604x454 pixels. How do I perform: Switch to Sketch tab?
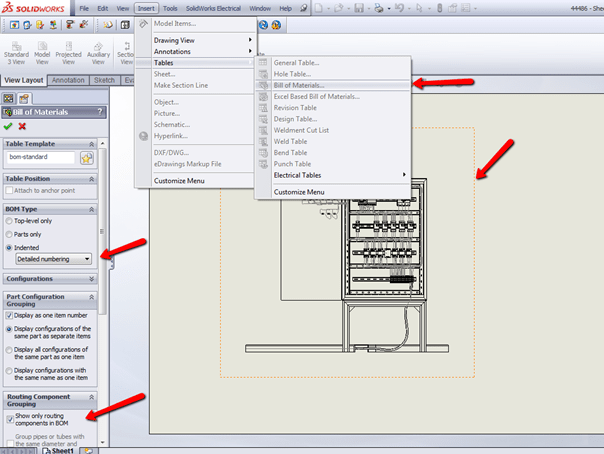(x=104, y=80)
